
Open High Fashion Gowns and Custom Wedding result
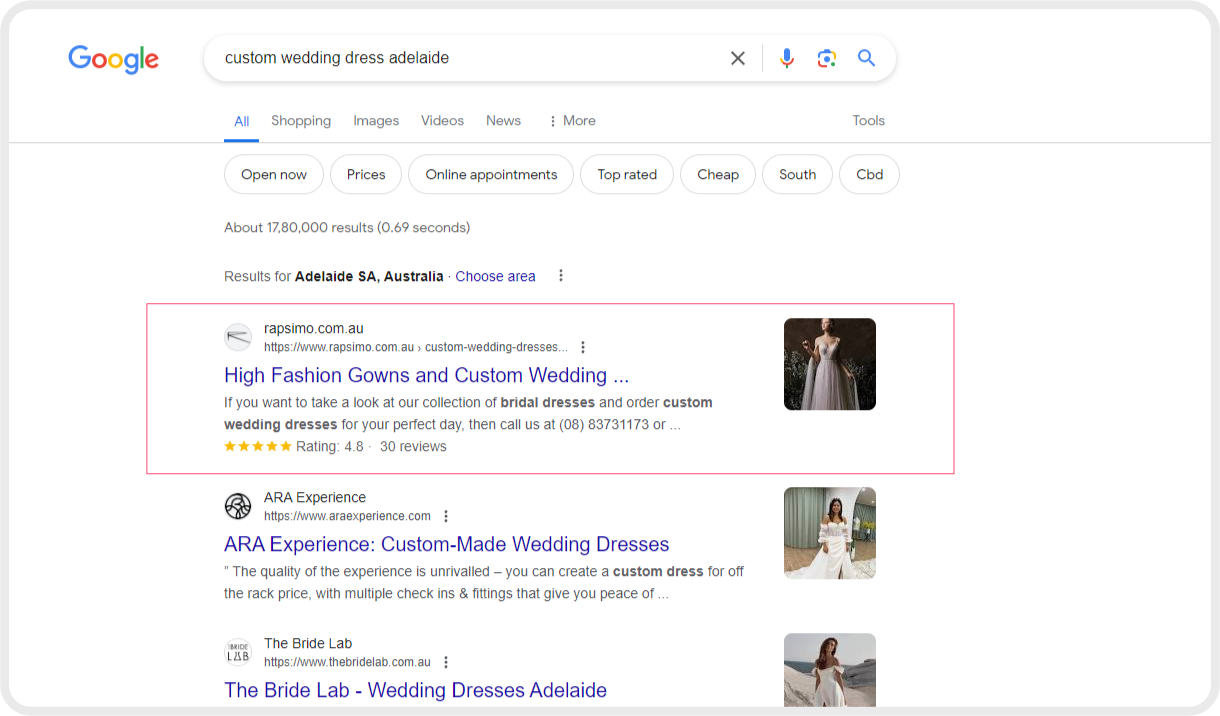[426, 375]
